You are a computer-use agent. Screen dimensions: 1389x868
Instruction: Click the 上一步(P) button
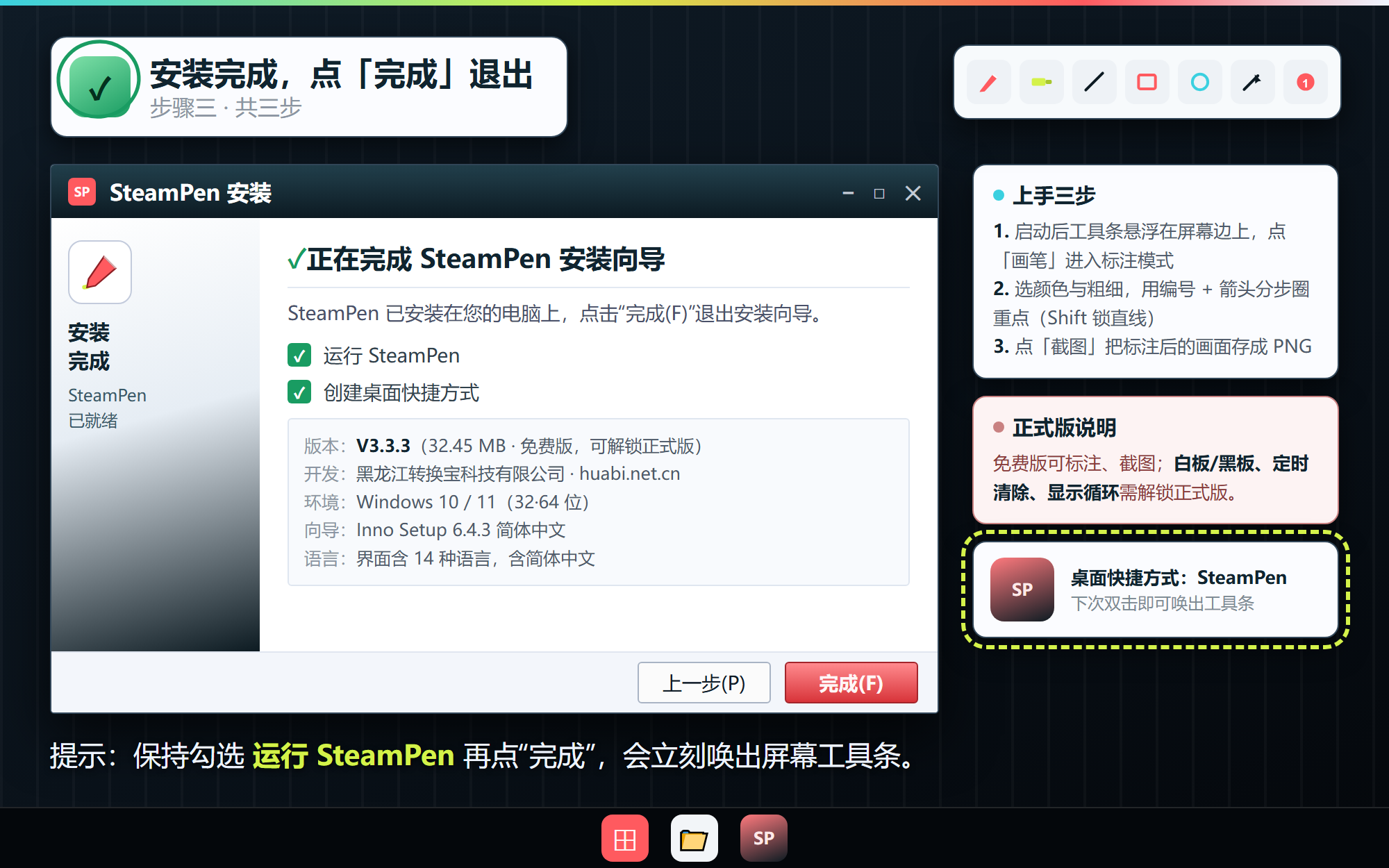[x=704, y=683]
